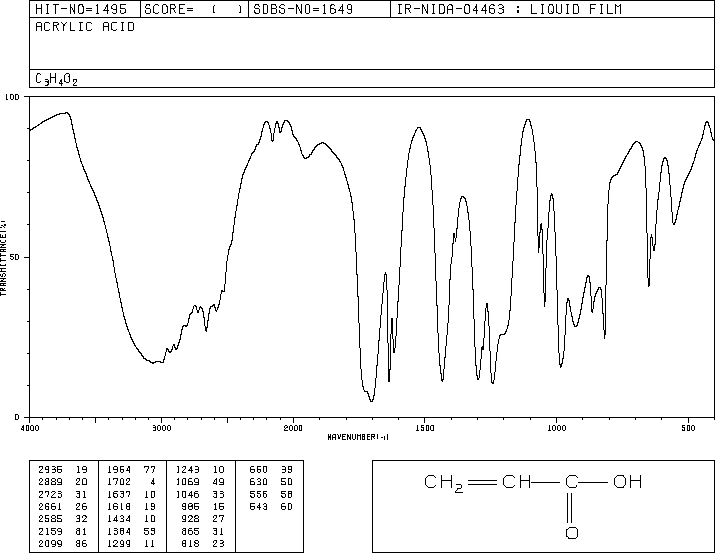Click transmittance value 4 beside 1702

click(x=153, y=482)
